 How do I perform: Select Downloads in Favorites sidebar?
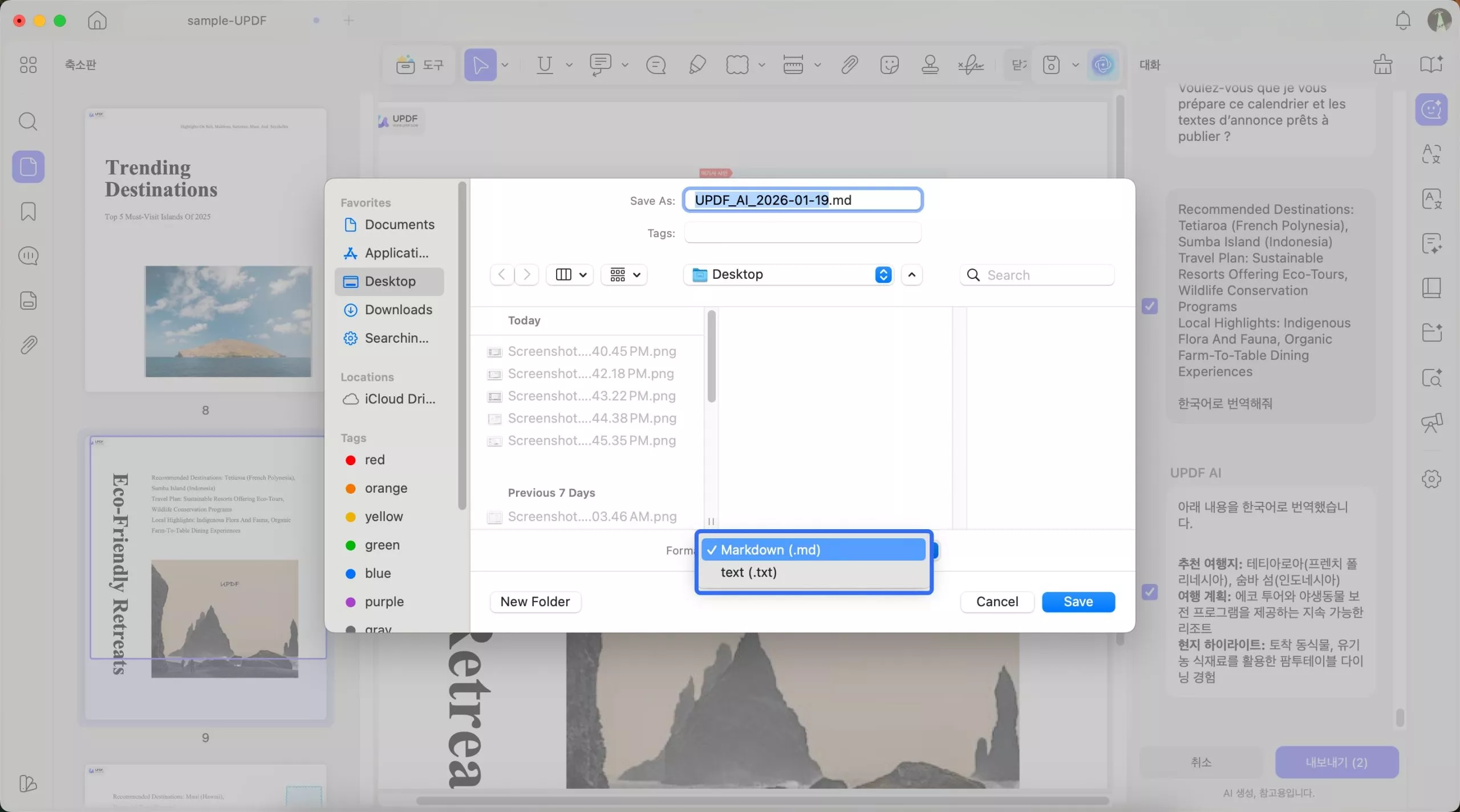coord(398,310)
